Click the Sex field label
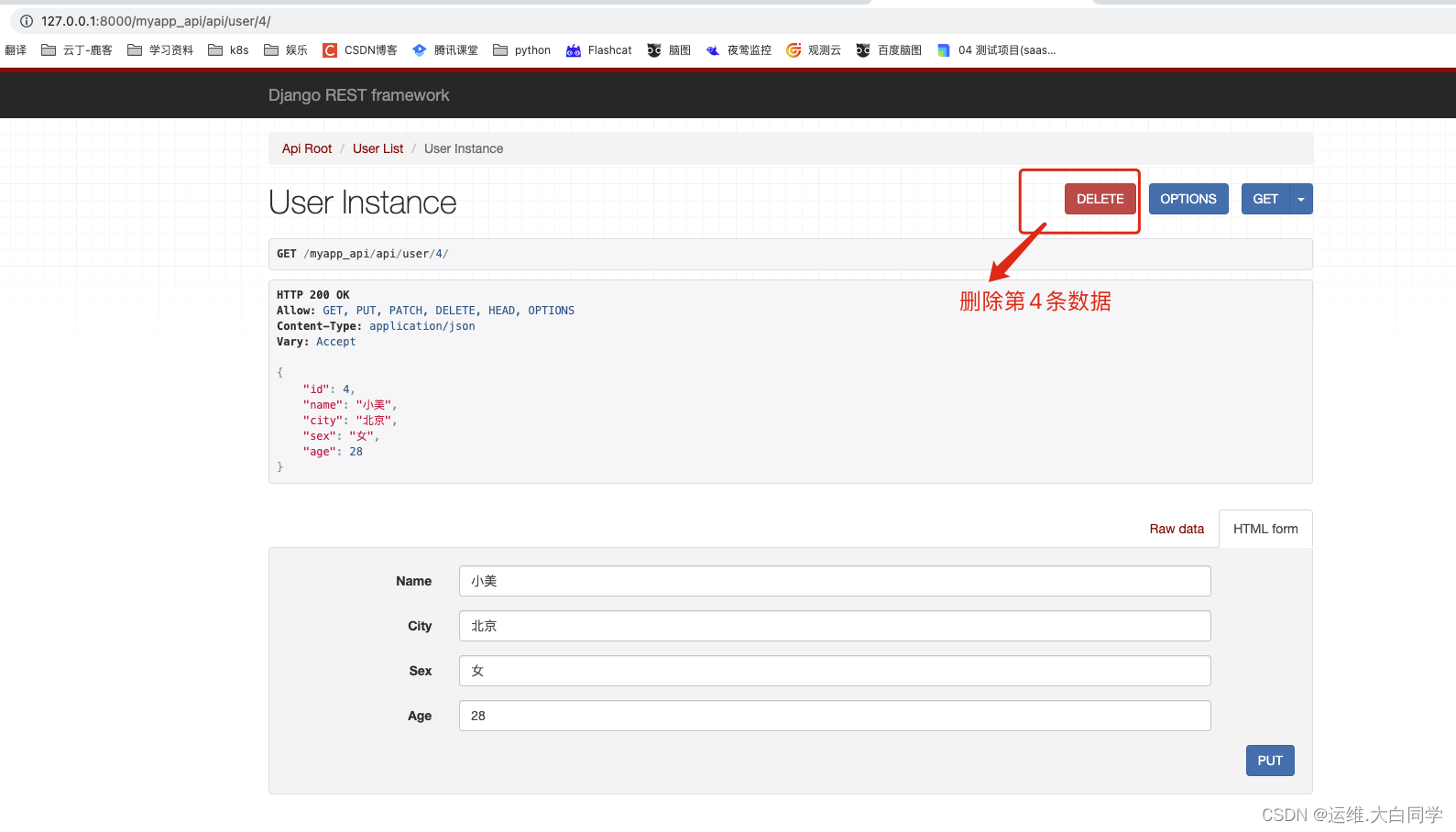The image size is (1456, 832). [421, 671]
